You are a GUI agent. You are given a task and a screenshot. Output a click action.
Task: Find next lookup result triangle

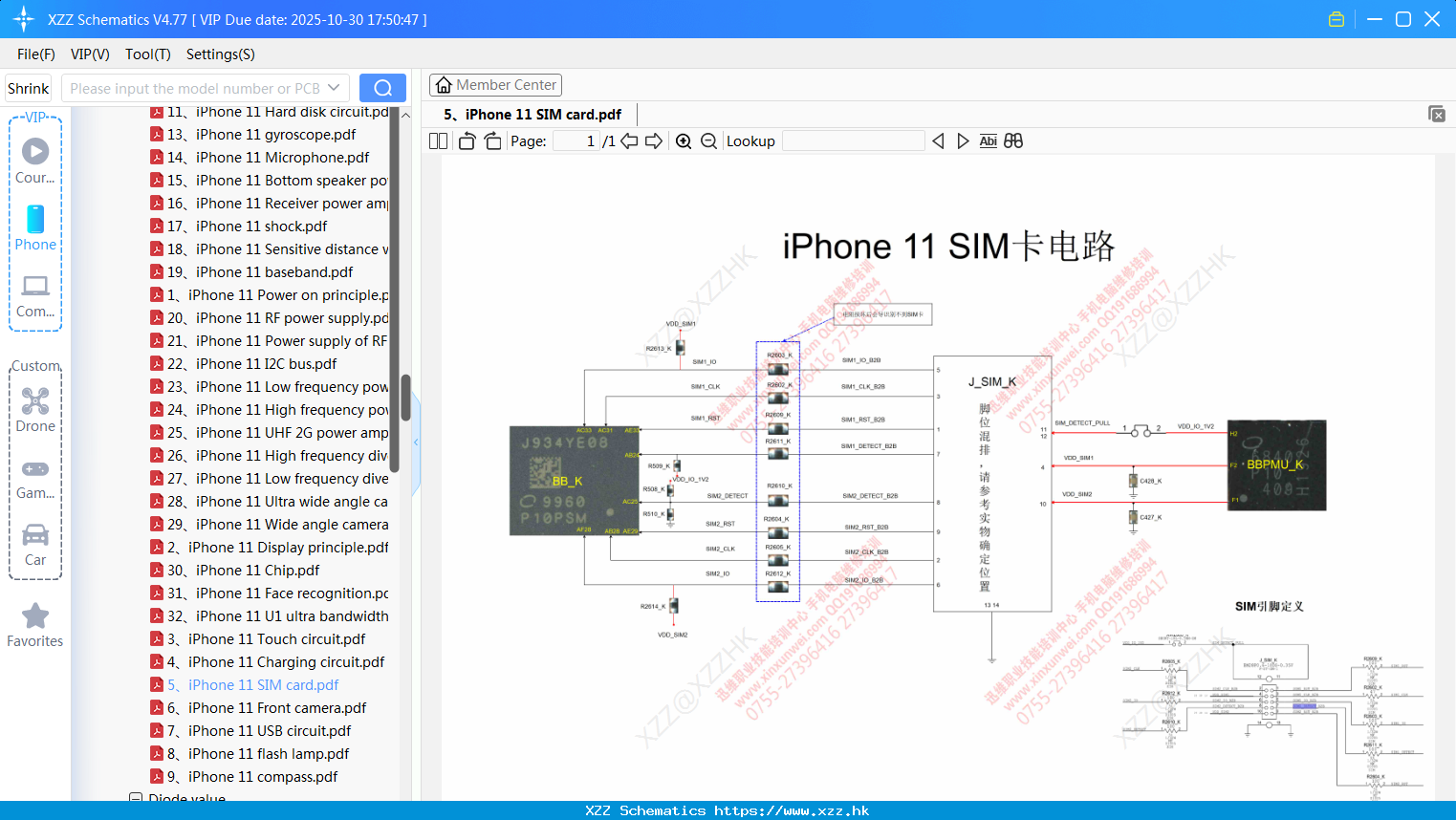[x=963, y=141]
